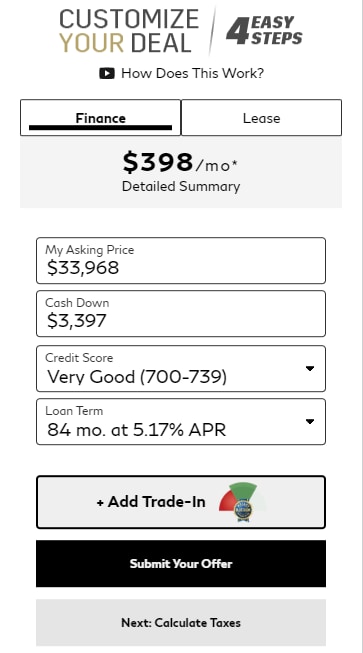Click the Loan Term caret arrow
Image resolution: width=363 pixels, height=653 pixels.
309,421
